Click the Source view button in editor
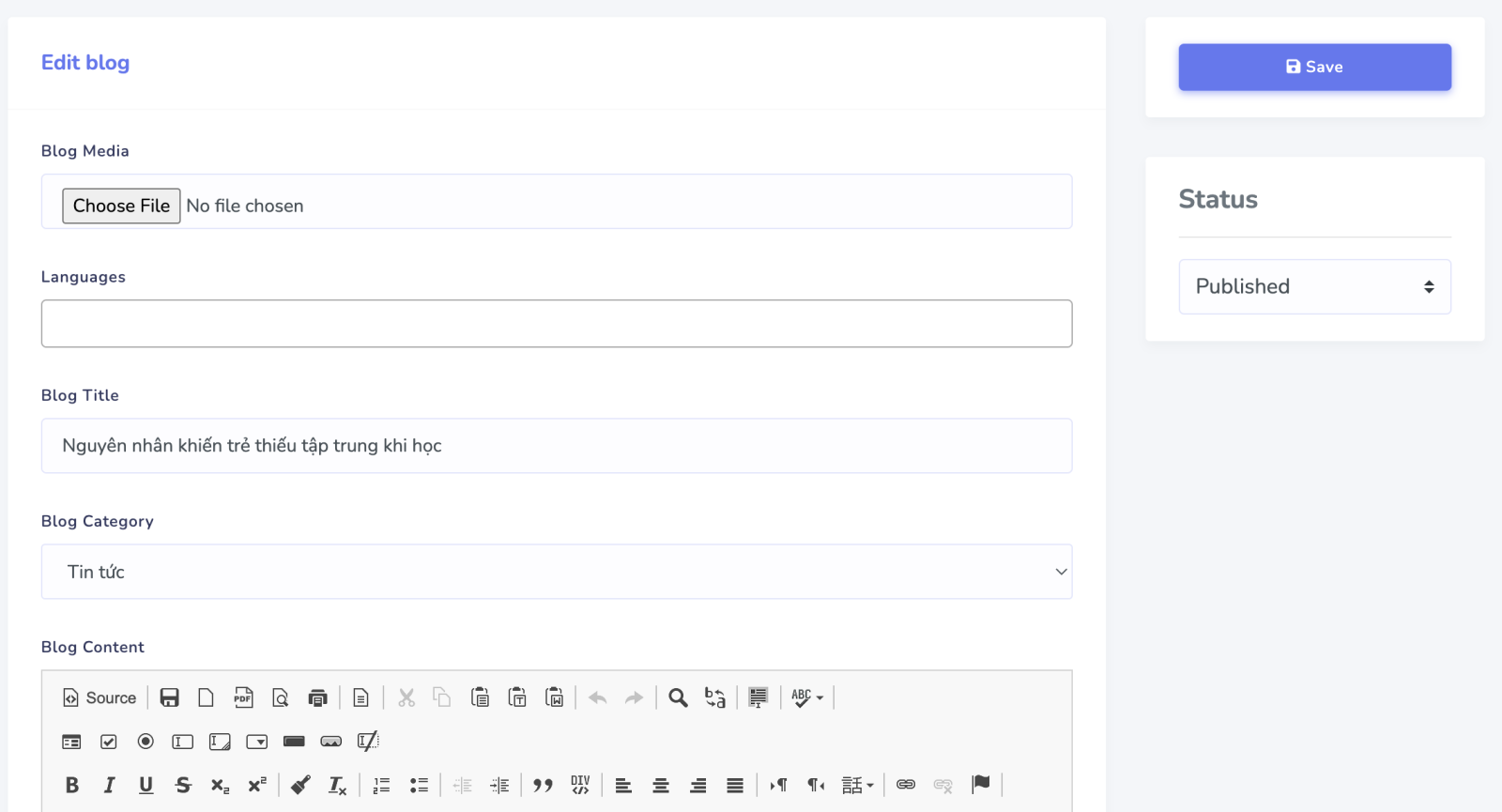This screenshot has height=812, width=1502. click(100, 697)
